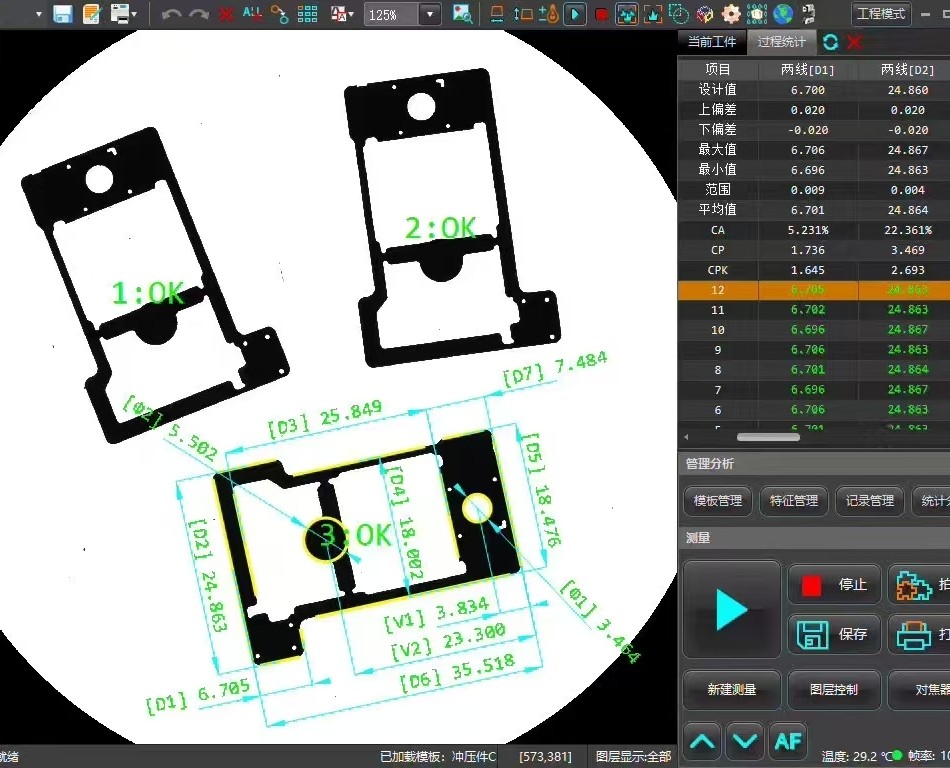This screenshot has width=950, height=768.
Task: Toggle the waveform monitor toolbar icon
Action: (x=627, y=14)
